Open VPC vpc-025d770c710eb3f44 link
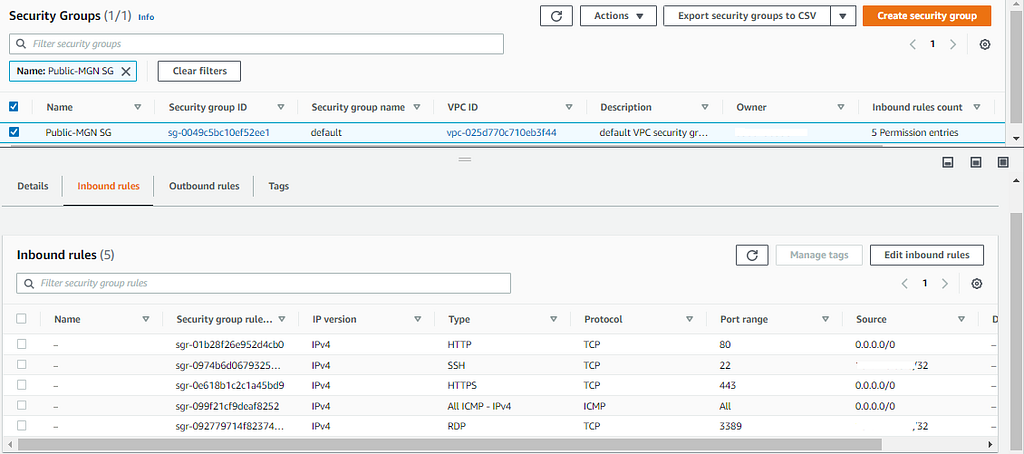This screenshot has height=454, width=1024. coord(502,133)
